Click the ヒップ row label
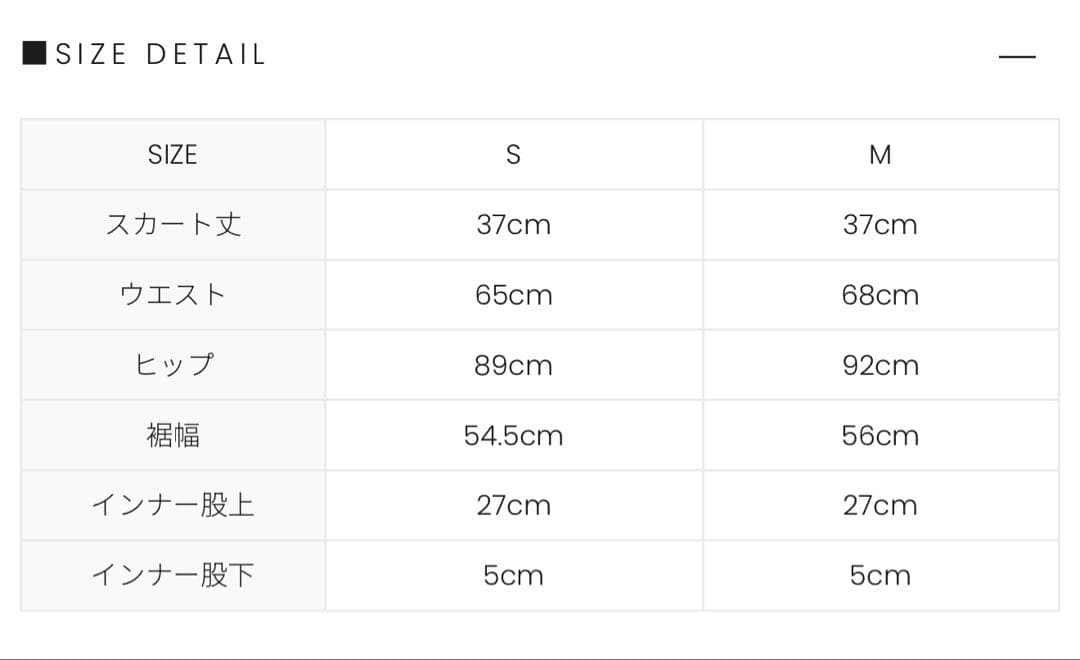1080x660 pixels. tap(173, 365)
